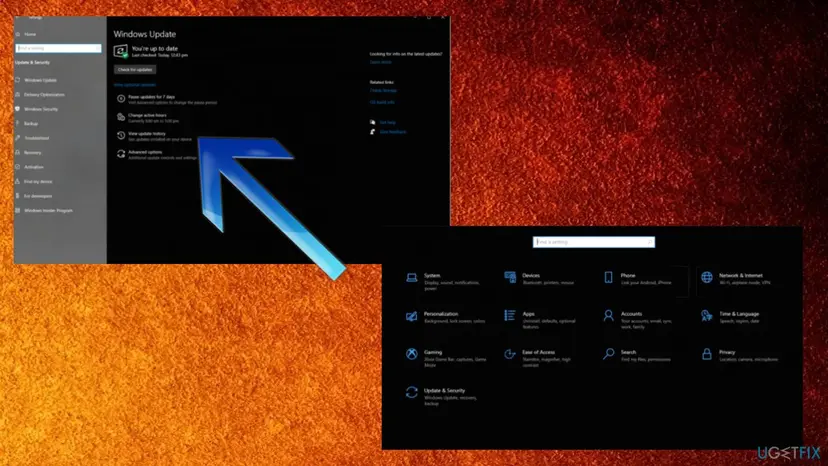Click the Check for updates button
This screenshot has height=466, width=828.
pyautogui.click(x=135, y=69)
